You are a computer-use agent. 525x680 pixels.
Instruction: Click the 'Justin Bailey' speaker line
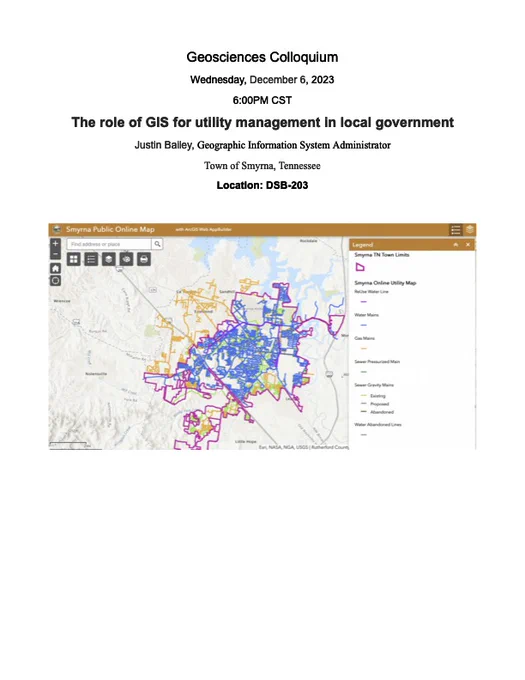pyautogui.click(x=262, y=145)
